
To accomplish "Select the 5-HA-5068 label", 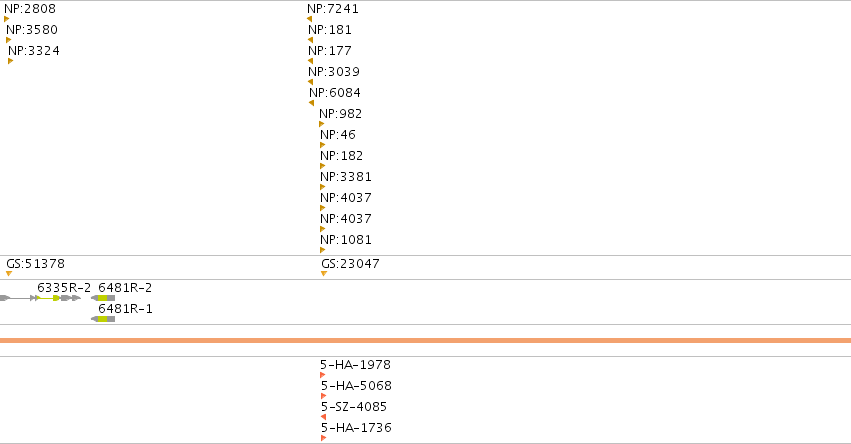I will (356, 386).
